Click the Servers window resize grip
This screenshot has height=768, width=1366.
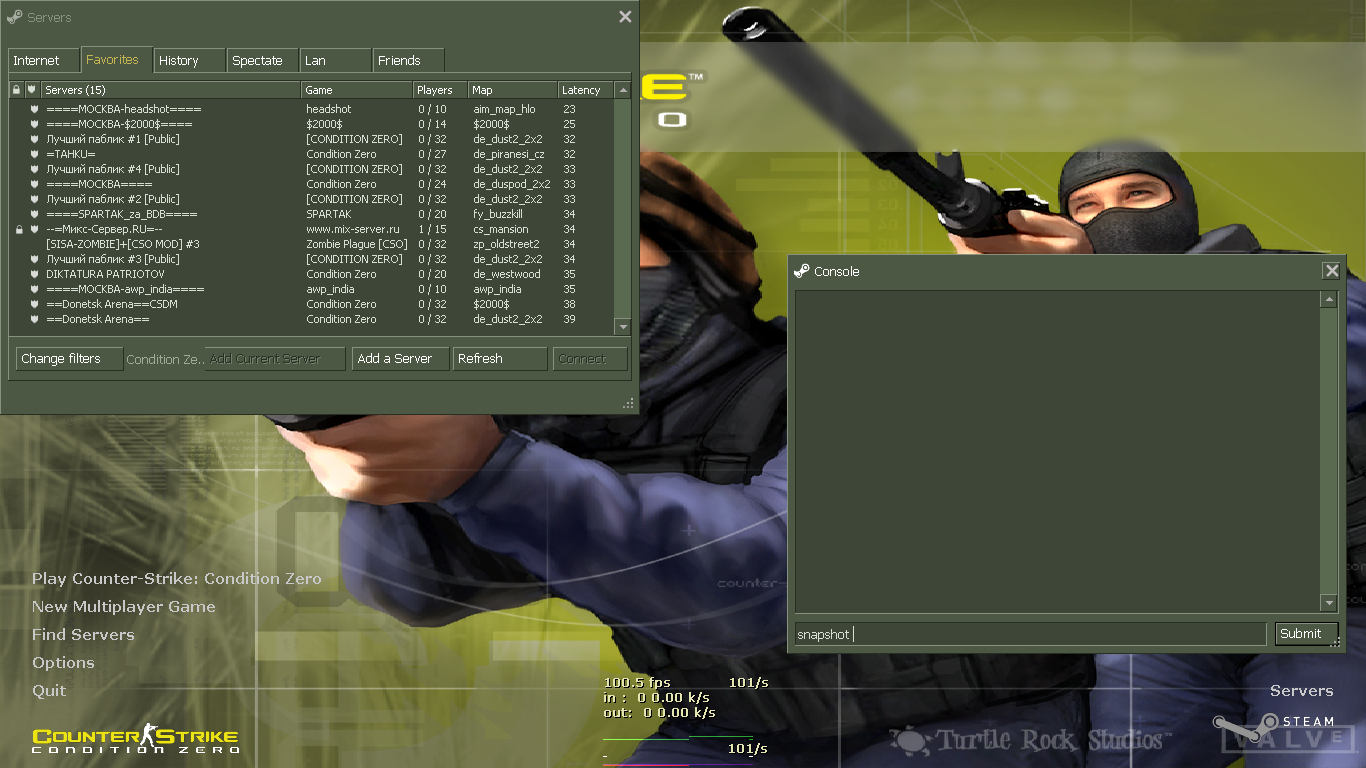point(629,403)
